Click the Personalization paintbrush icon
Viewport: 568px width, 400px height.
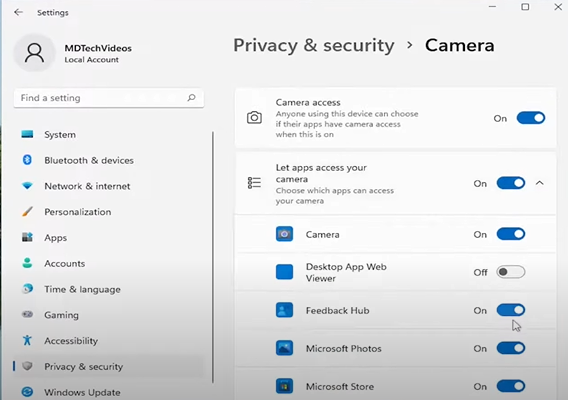(27, 212)
